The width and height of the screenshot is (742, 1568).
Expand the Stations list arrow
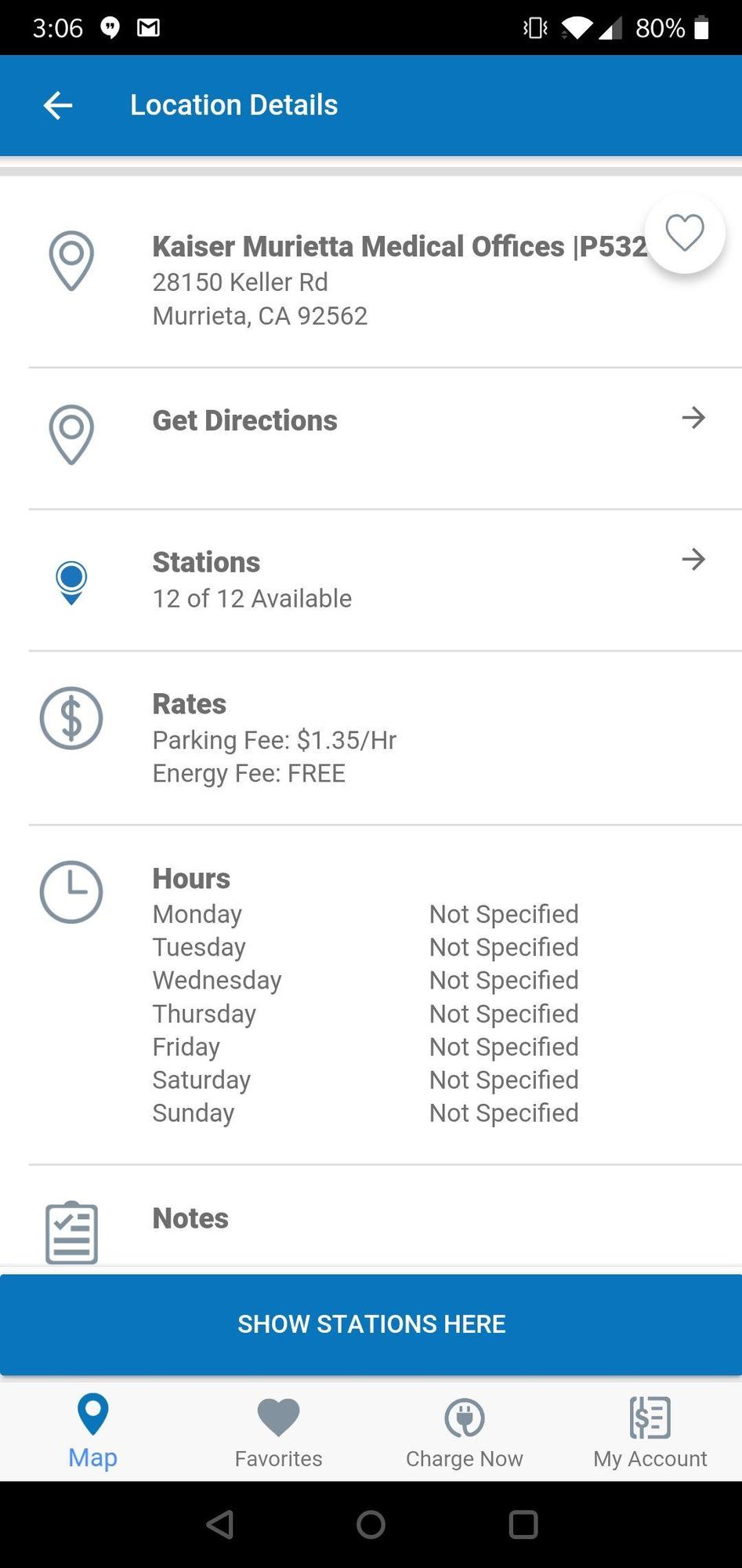tap(693, 560)
